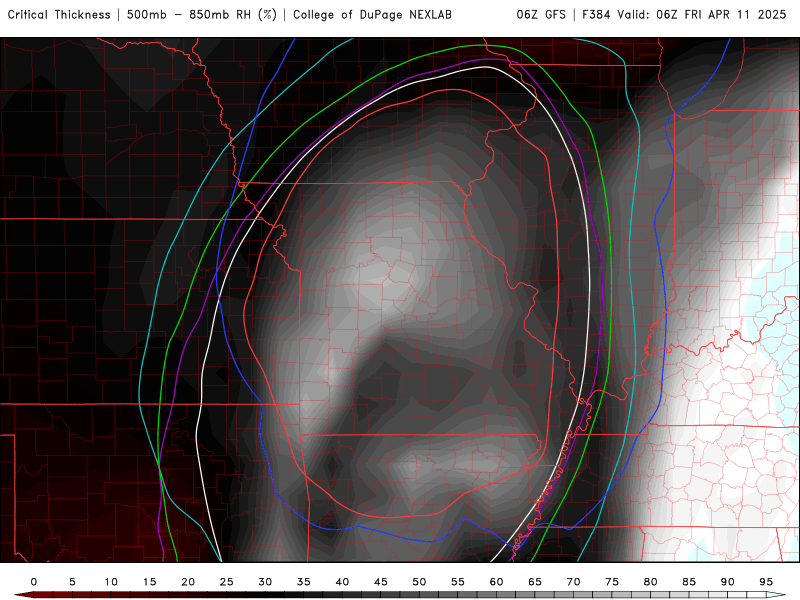Select the "06Z GFS" model run label
Screen dimensions: 800x600
pyautogui.click(x=541, y=15)
